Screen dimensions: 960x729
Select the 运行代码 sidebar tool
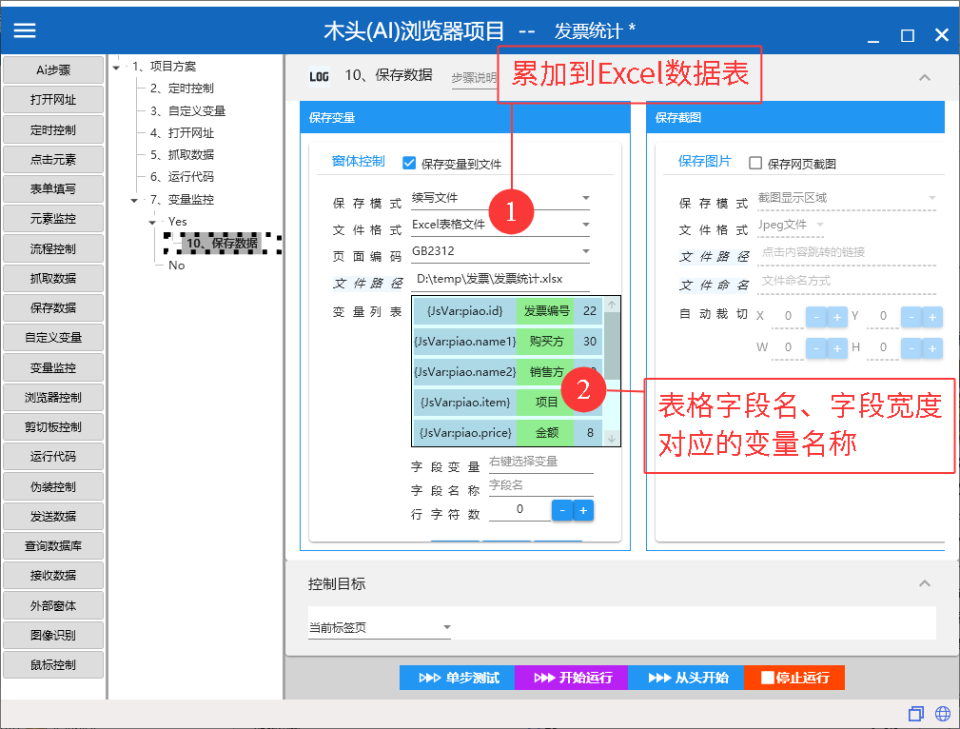tap(52, 456)
